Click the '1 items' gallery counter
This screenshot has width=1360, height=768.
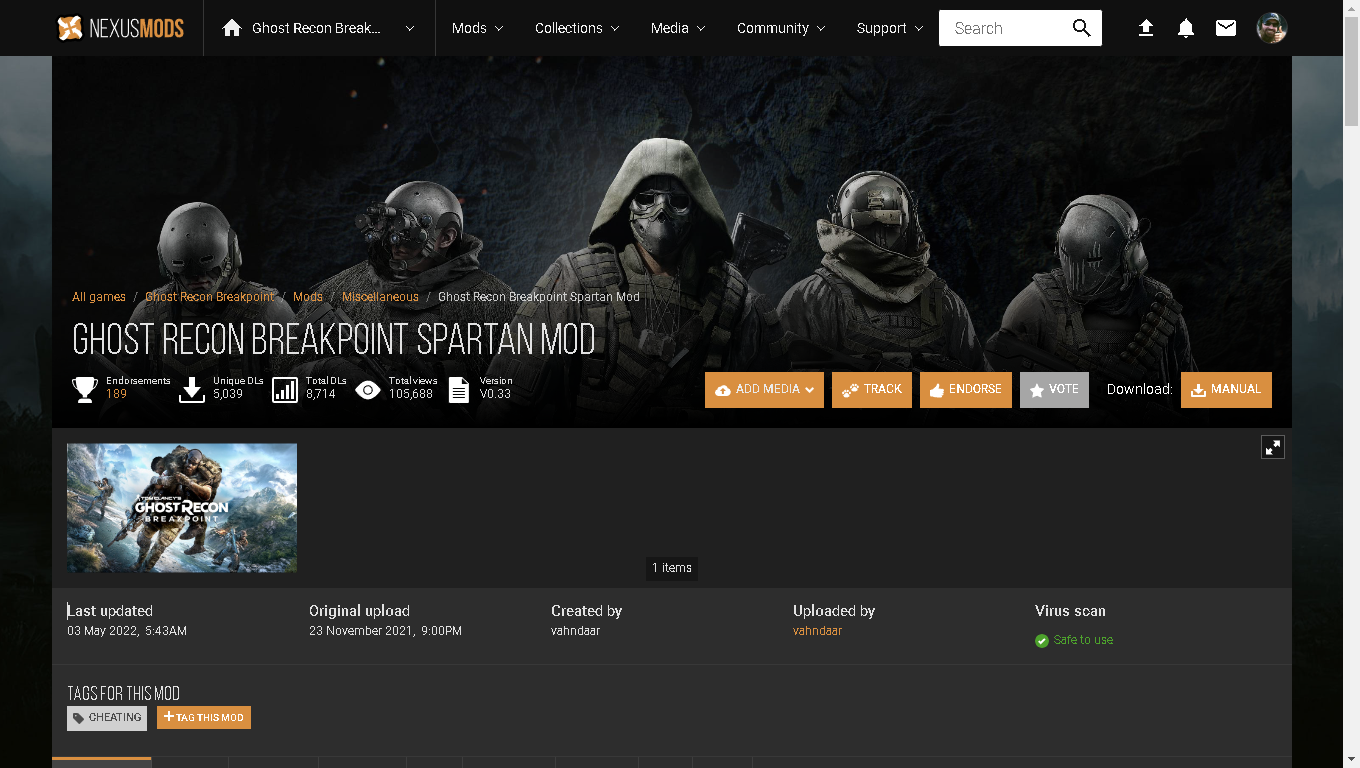tap(672, 568)
